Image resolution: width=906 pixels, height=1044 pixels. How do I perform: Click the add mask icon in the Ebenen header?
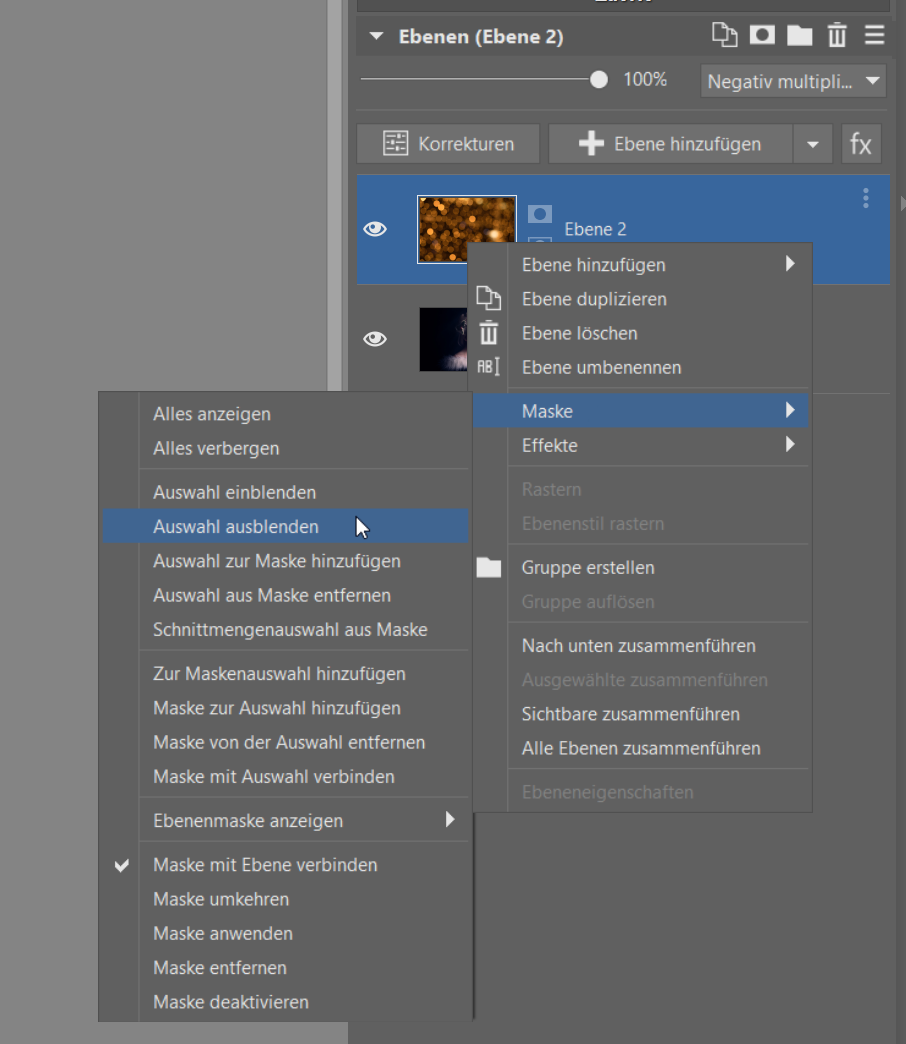tap(762, 35)
